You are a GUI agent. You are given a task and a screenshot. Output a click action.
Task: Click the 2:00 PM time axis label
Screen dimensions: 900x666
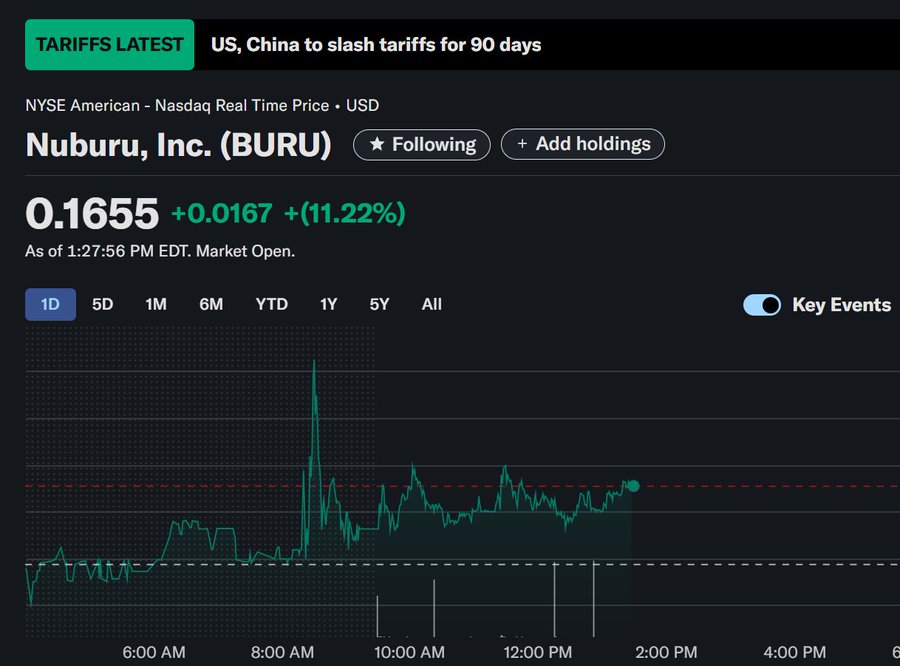(666, 653)
